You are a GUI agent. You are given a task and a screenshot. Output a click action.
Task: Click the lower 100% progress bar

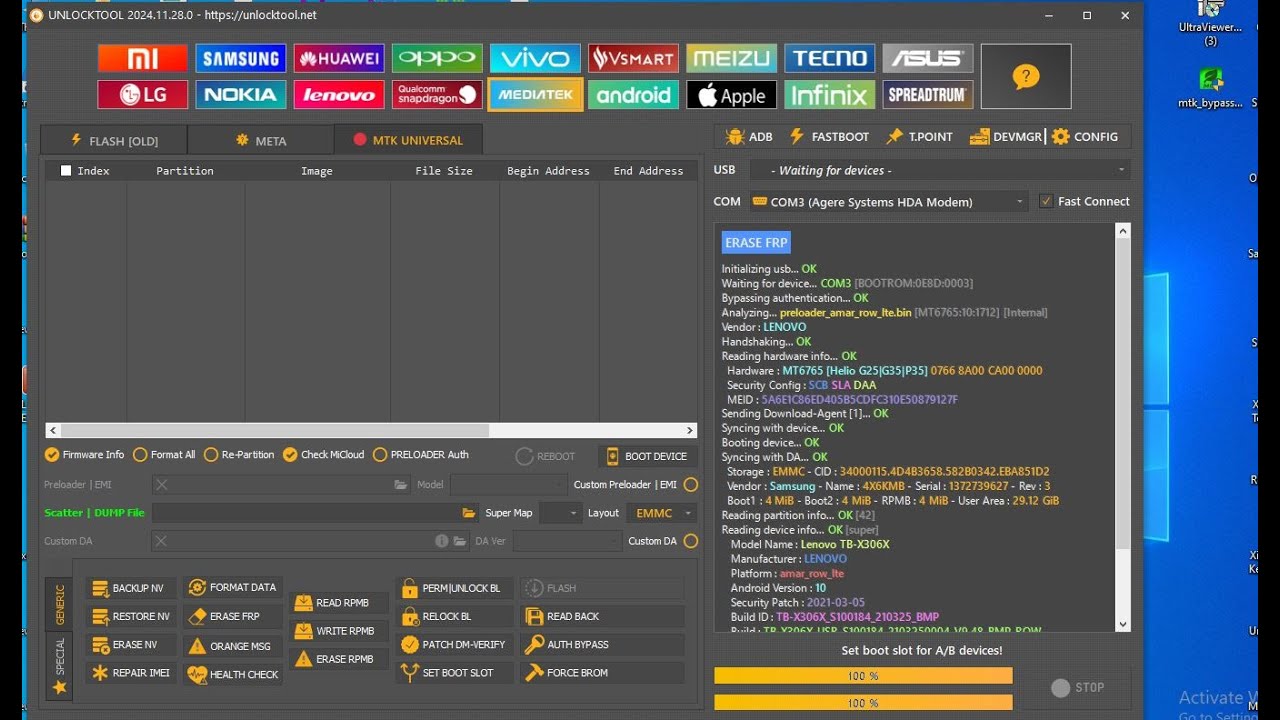pyautogui.click(x=863, y=703)
